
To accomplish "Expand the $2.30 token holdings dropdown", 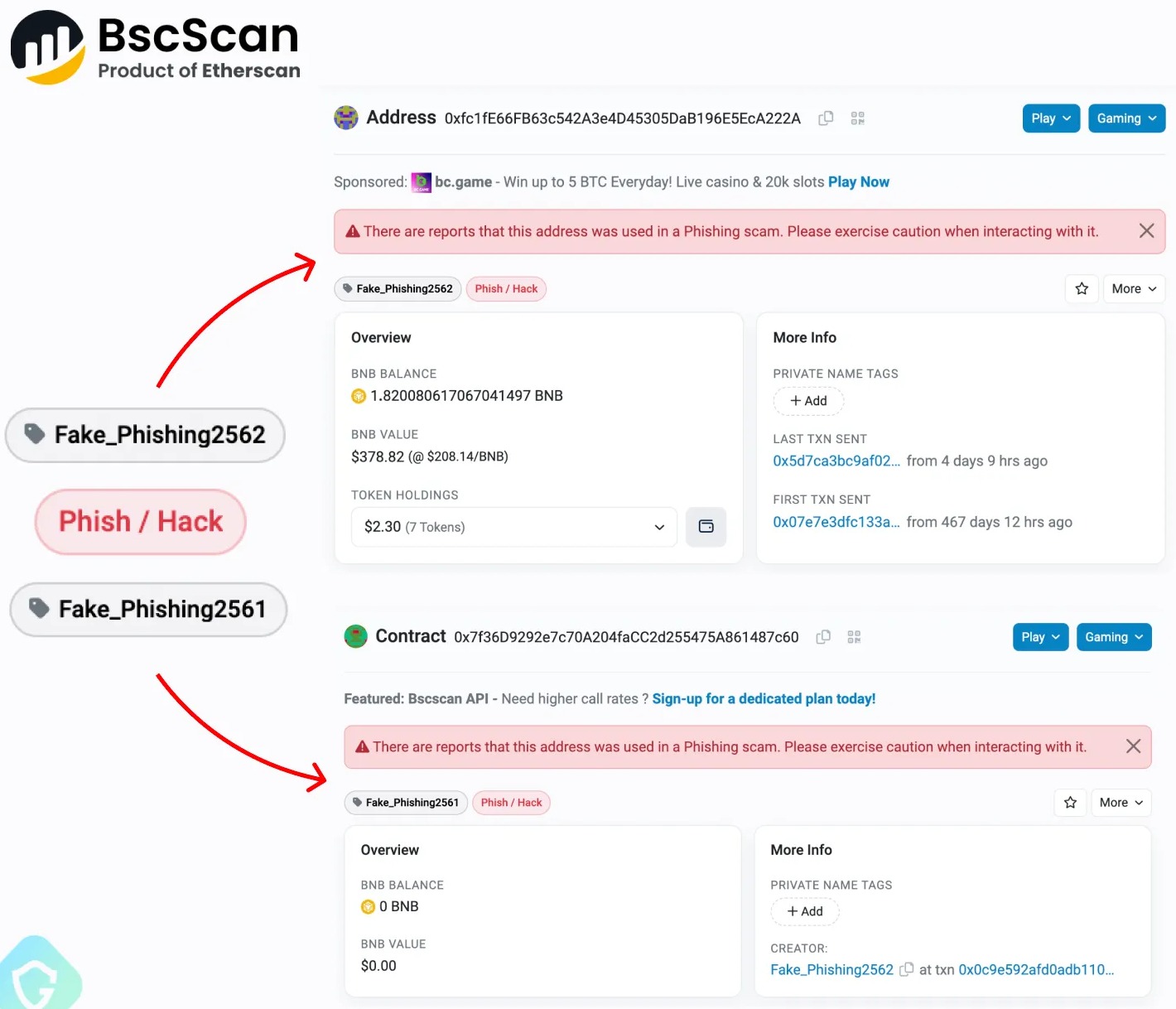I will [514, 527].
